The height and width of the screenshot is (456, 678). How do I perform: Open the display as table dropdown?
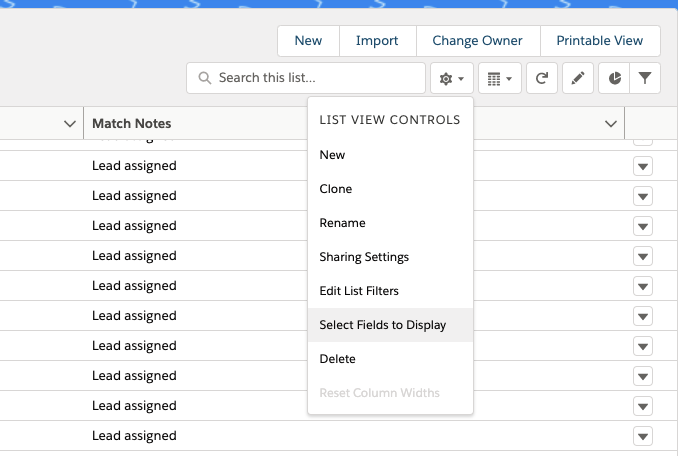click(500, 78)
